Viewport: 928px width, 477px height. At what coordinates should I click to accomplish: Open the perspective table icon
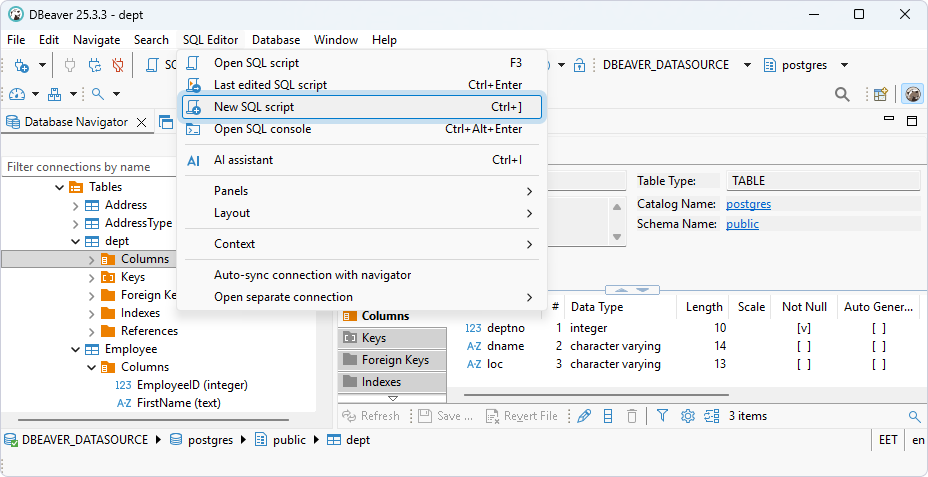click(881, 94)
